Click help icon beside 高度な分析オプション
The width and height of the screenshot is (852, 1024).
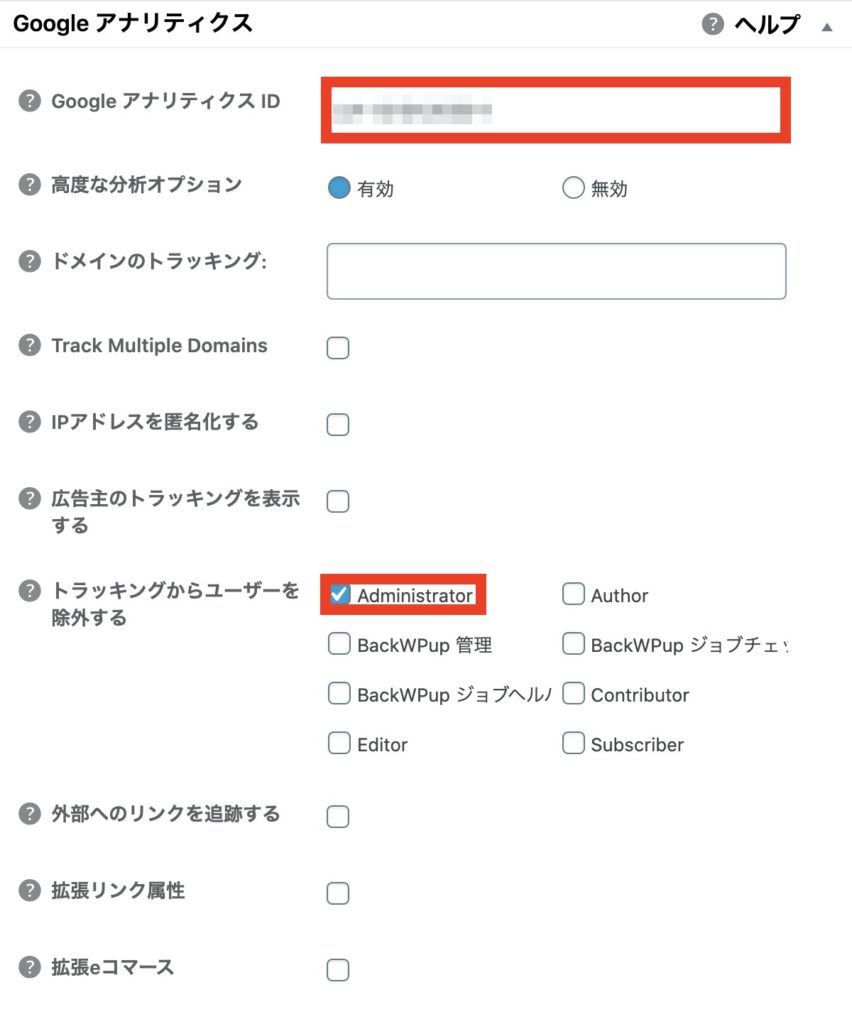(x=29, y=185)
